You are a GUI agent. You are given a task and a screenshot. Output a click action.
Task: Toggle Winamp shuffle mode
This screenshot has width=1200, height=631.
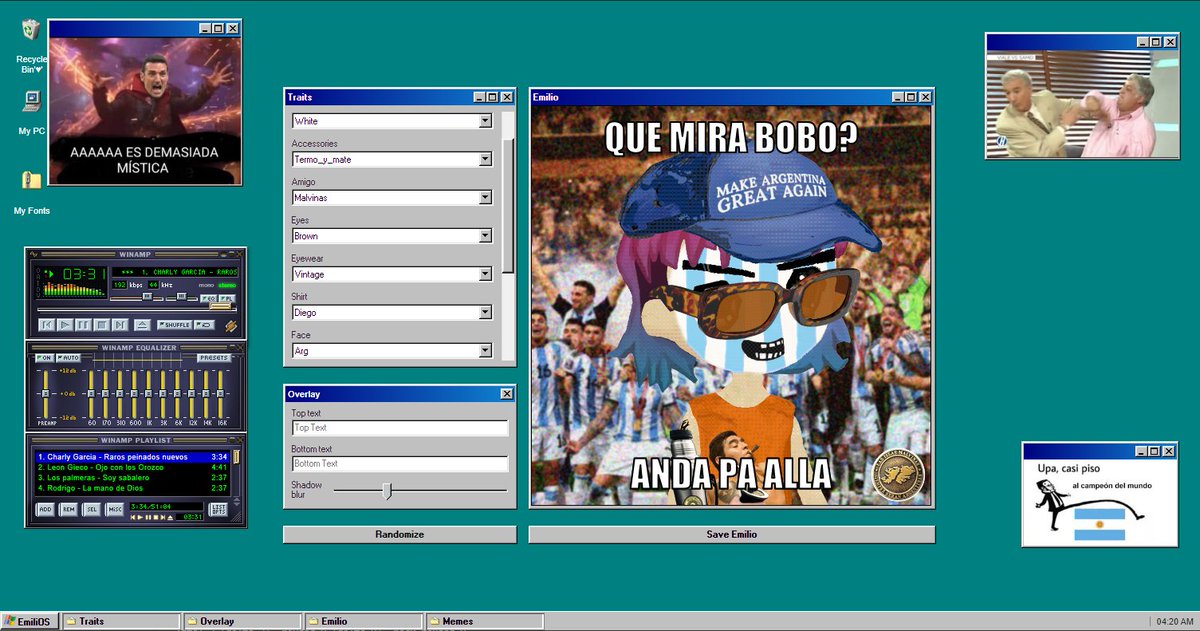174,325
